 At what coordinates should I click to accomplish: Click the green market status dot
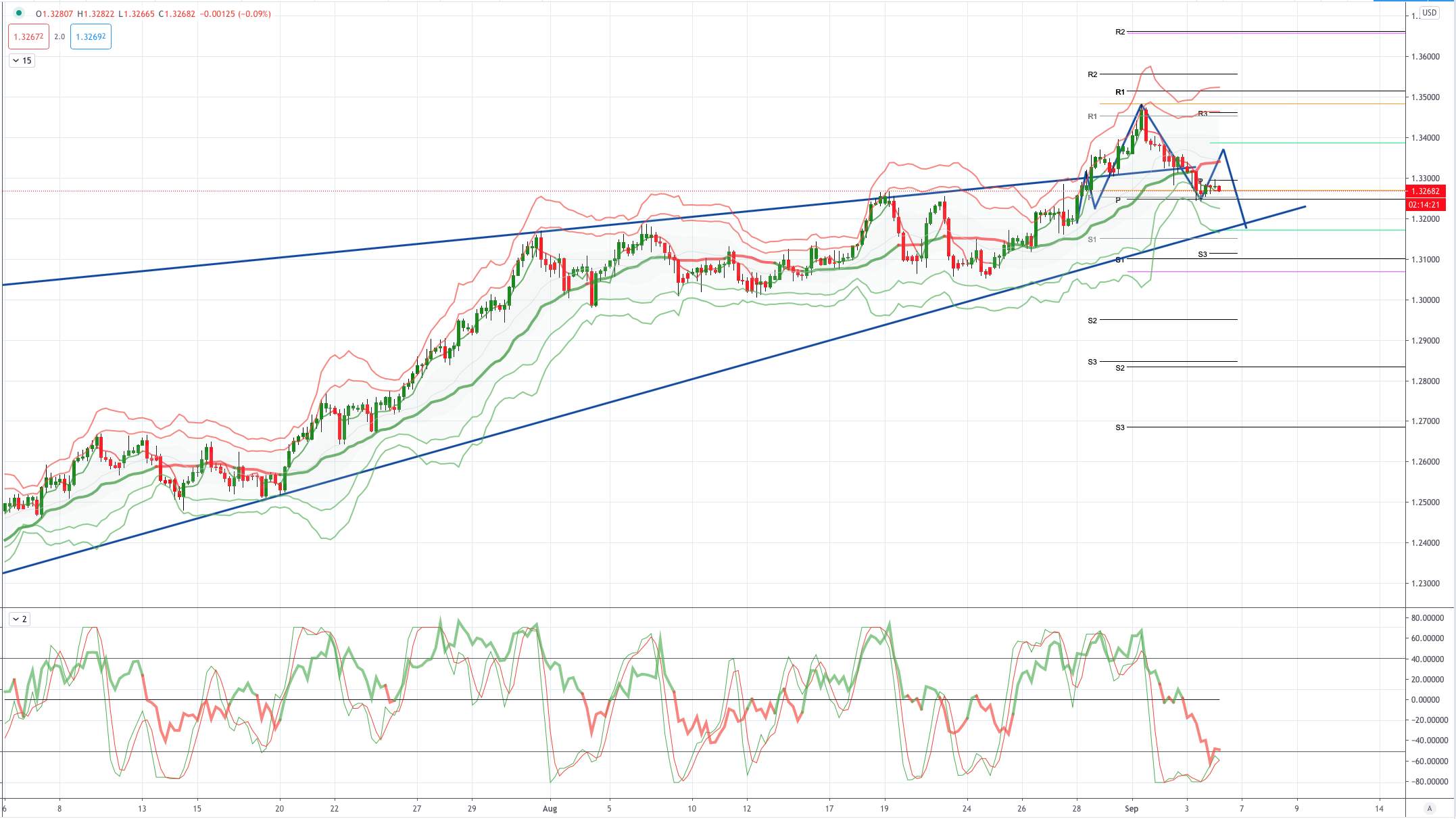click(19, 14)
